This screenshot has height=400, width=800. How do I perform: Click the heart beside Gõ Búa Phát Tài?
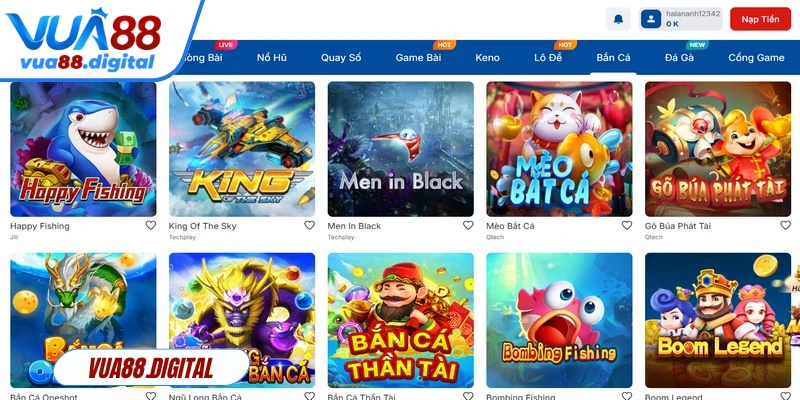(785, 225)
